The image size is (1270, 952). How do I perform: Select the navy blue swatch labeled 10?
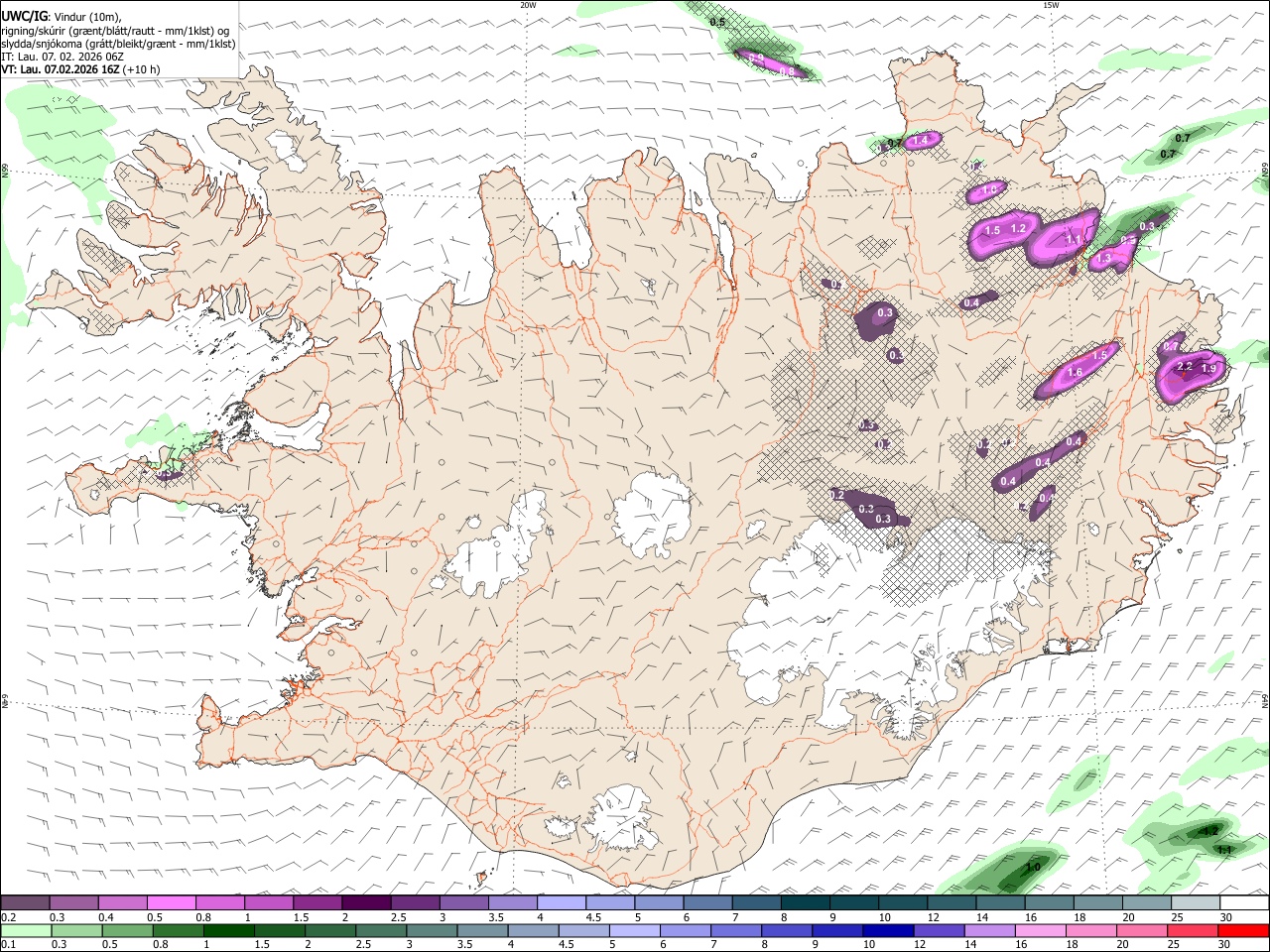[x=888, y=931]
